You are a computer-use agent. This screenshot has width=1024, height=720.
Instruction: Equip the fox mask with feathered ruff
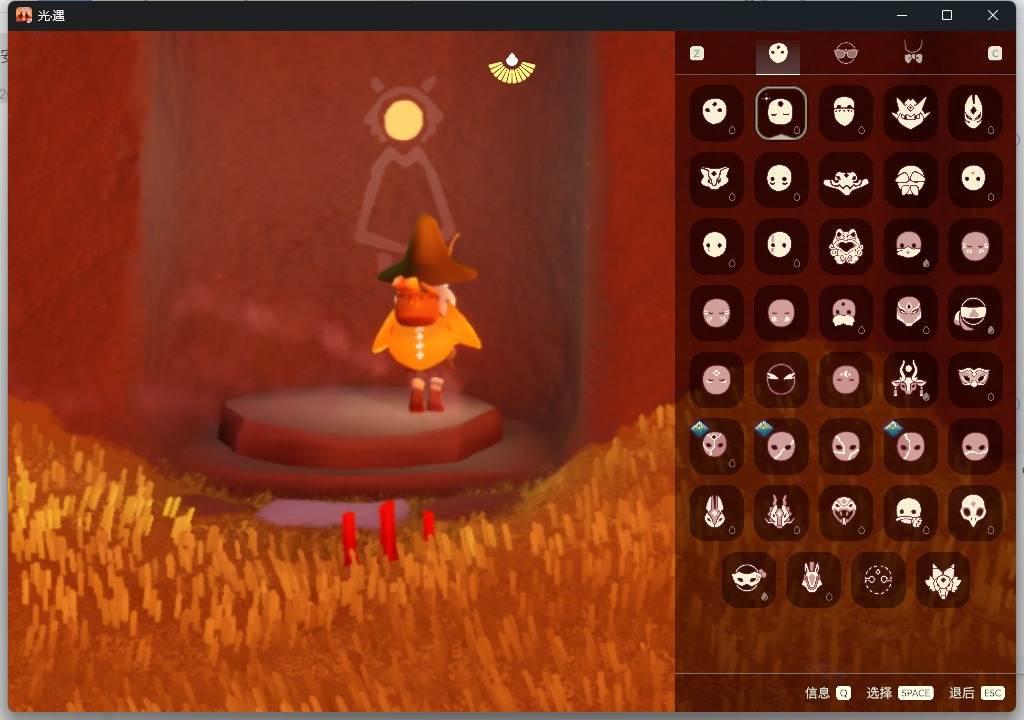pos(942,580)
